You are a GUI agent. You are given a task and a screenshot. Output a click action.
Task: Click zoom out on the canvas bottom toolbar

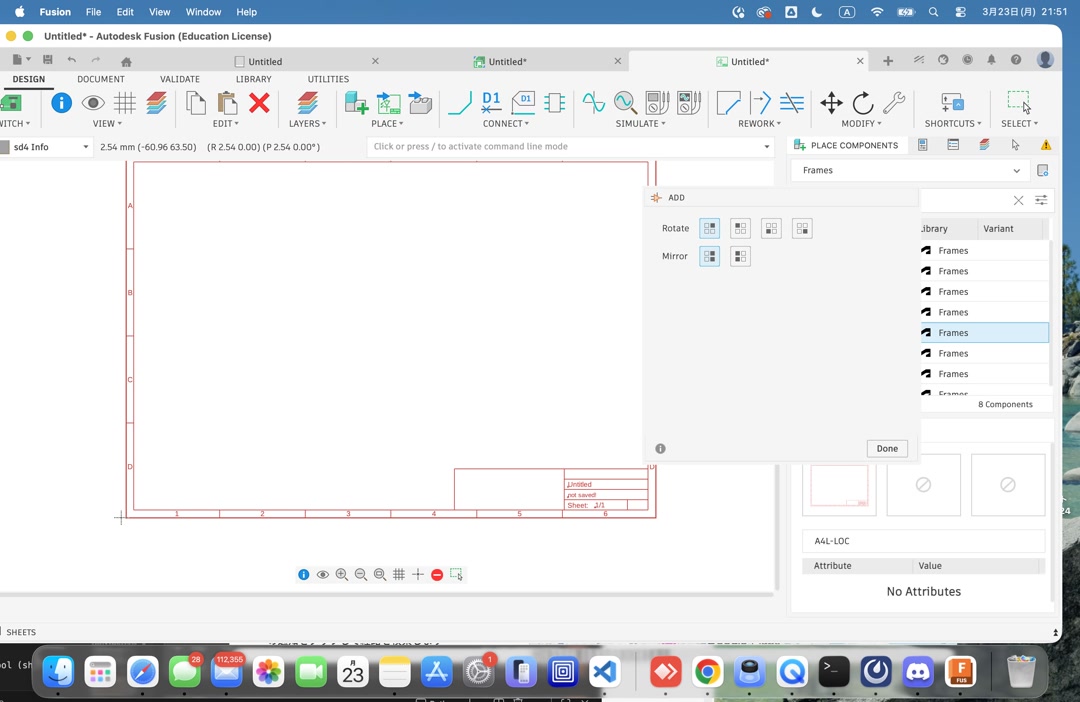coord(360,575)
